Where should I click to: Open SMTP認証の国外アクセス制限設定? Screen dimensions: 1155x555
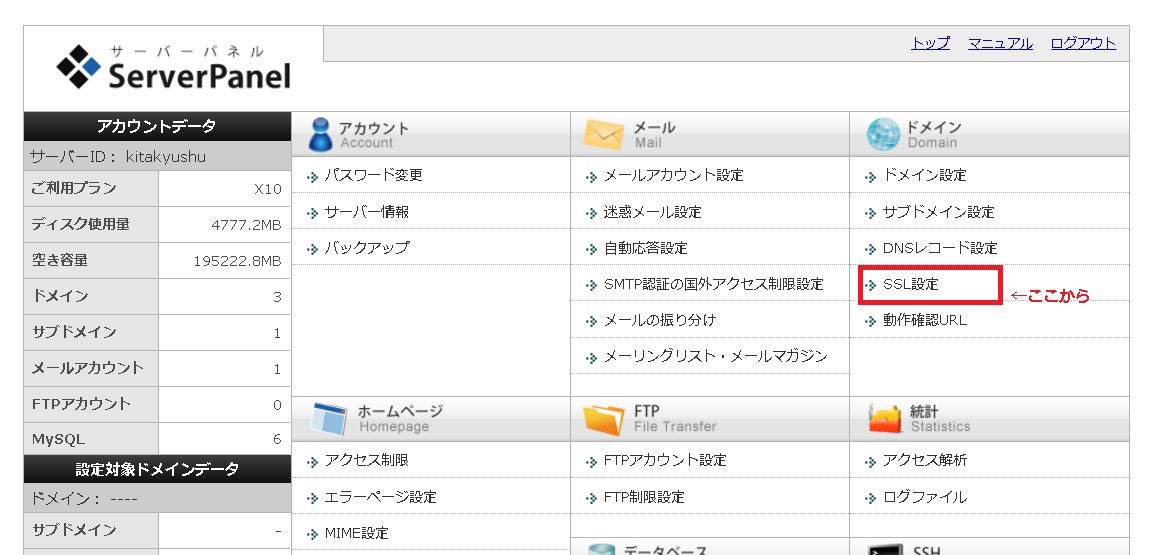(713, 285)
